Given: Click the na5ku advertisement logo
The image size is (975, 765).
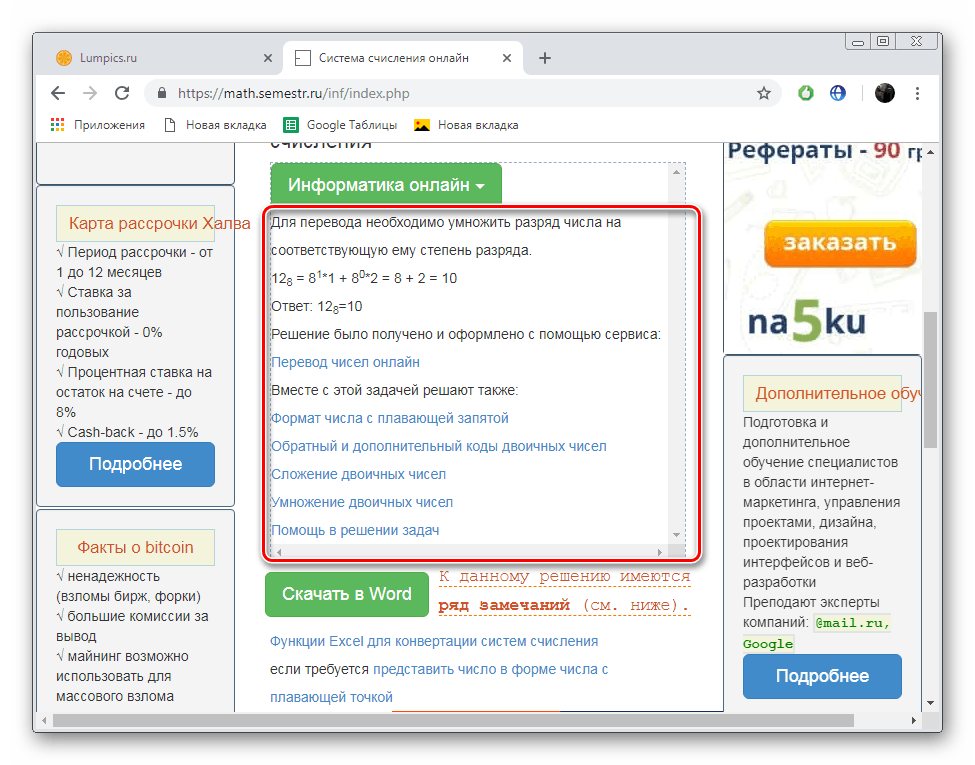Looking at the screenshot, I should (x=806, y=321).
